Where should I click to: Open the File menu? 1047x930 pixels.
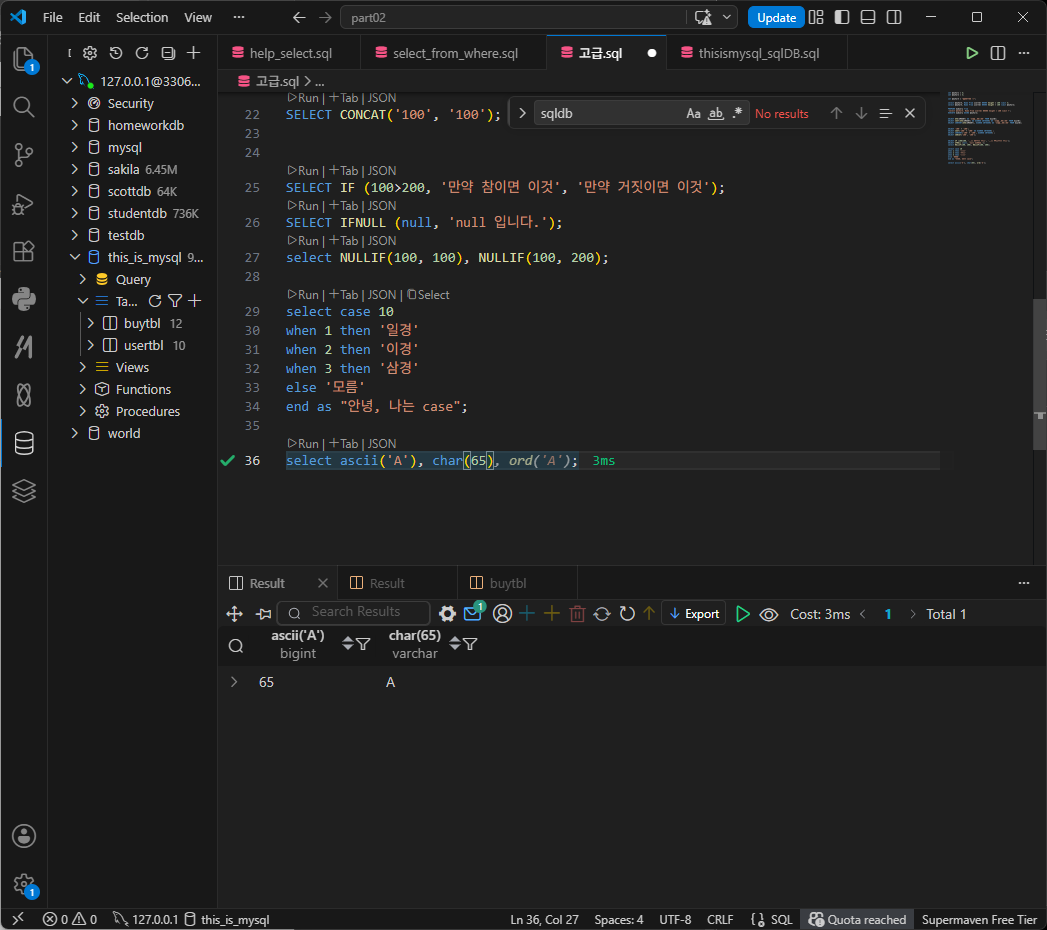(x=53, y=17)
